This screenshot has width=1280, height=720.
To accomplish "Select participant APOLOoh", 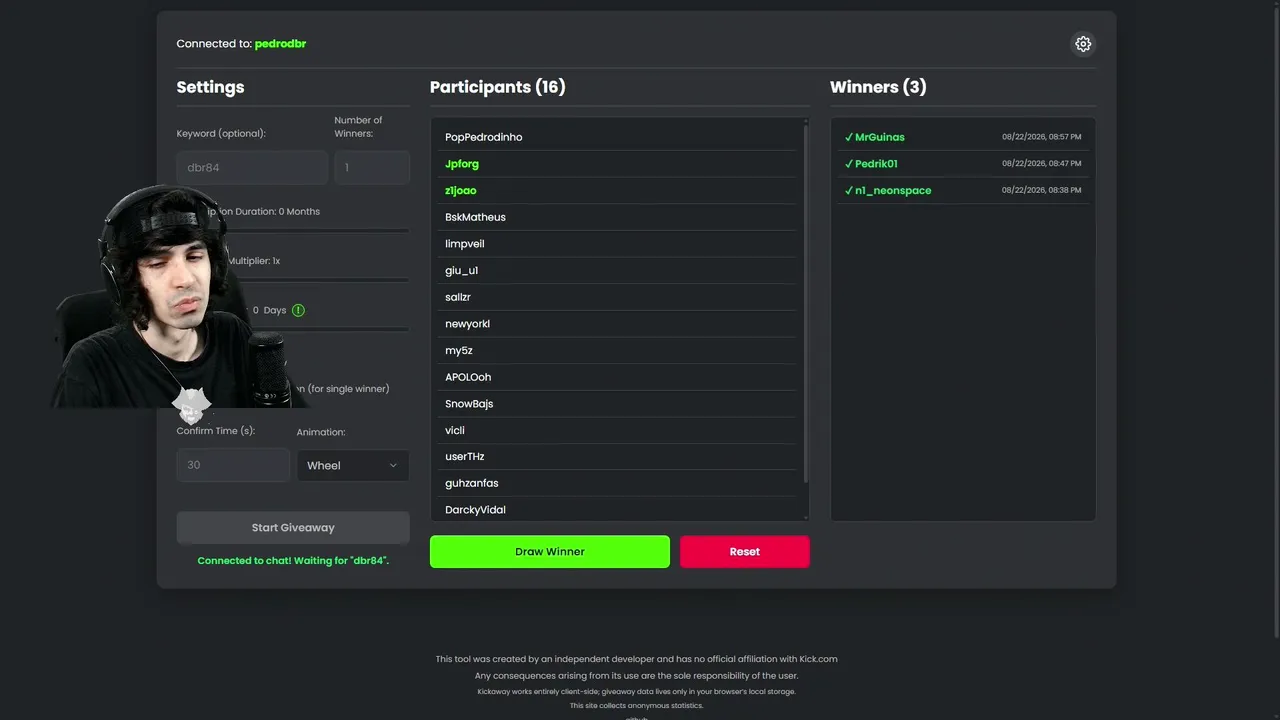I will point(619,377).
